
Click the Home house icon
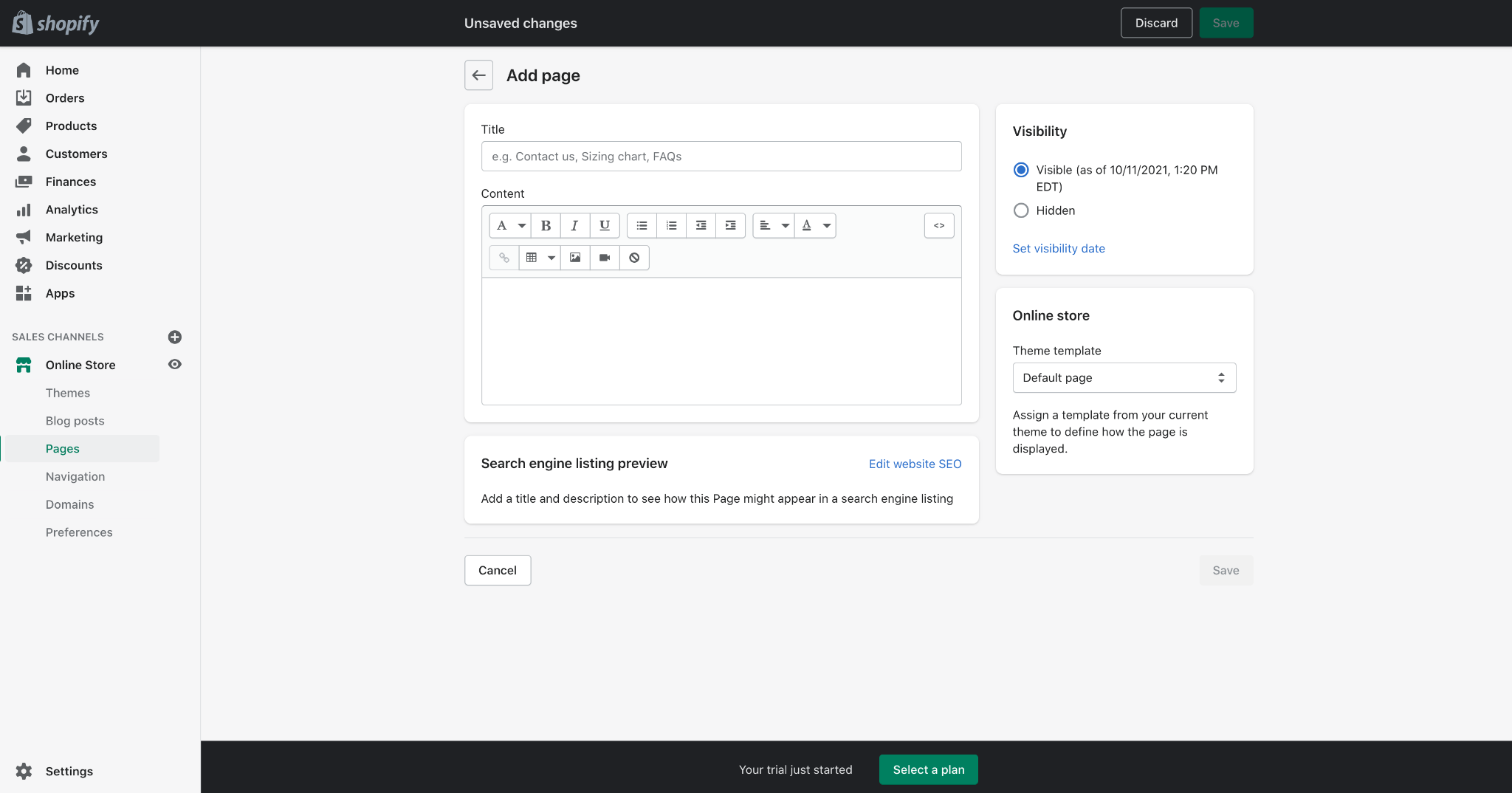pos(24,70)
